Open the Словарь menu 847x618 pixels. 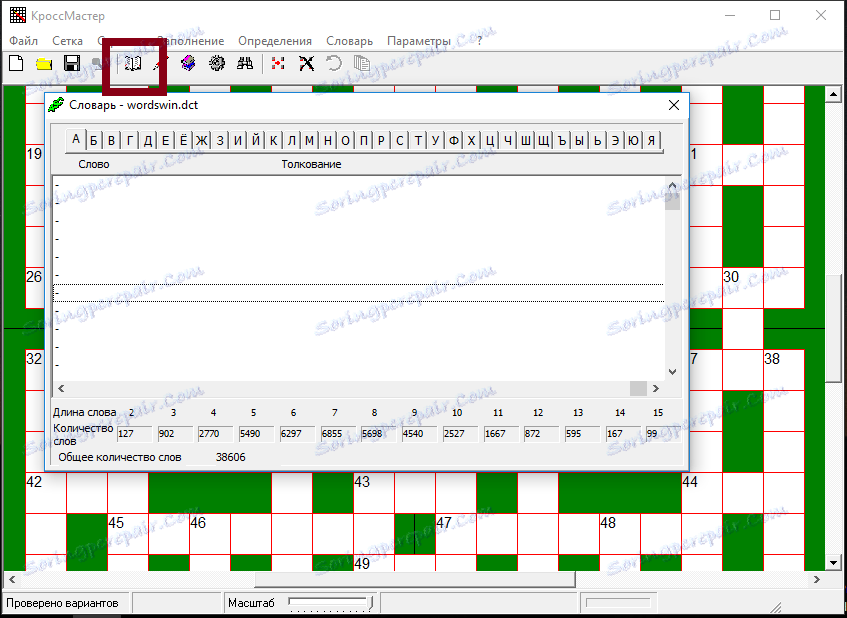(349, 41)
